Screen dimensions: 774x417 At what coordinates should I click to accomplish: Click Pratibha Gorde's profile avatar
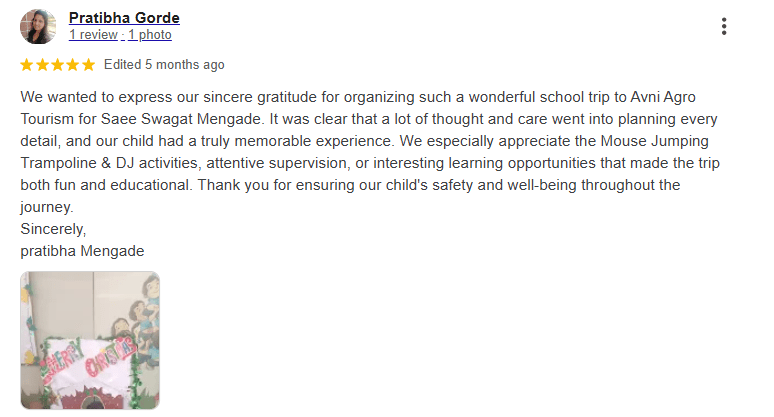[x=38, y=27]
